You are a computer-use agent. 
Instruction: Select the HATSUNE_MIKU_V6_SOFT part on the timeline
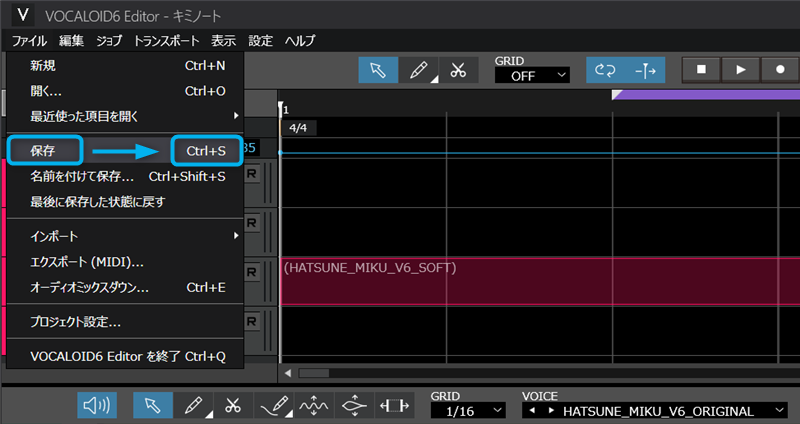click(540, 281)
